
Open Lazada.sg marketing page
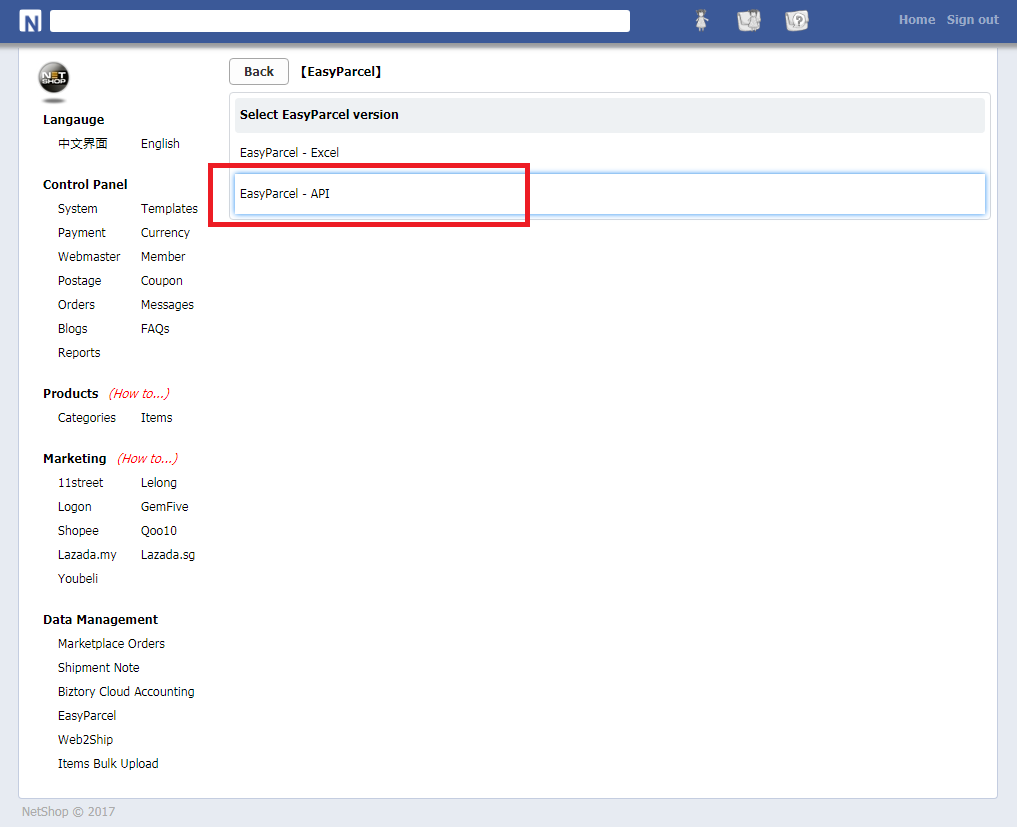point(168,554)
